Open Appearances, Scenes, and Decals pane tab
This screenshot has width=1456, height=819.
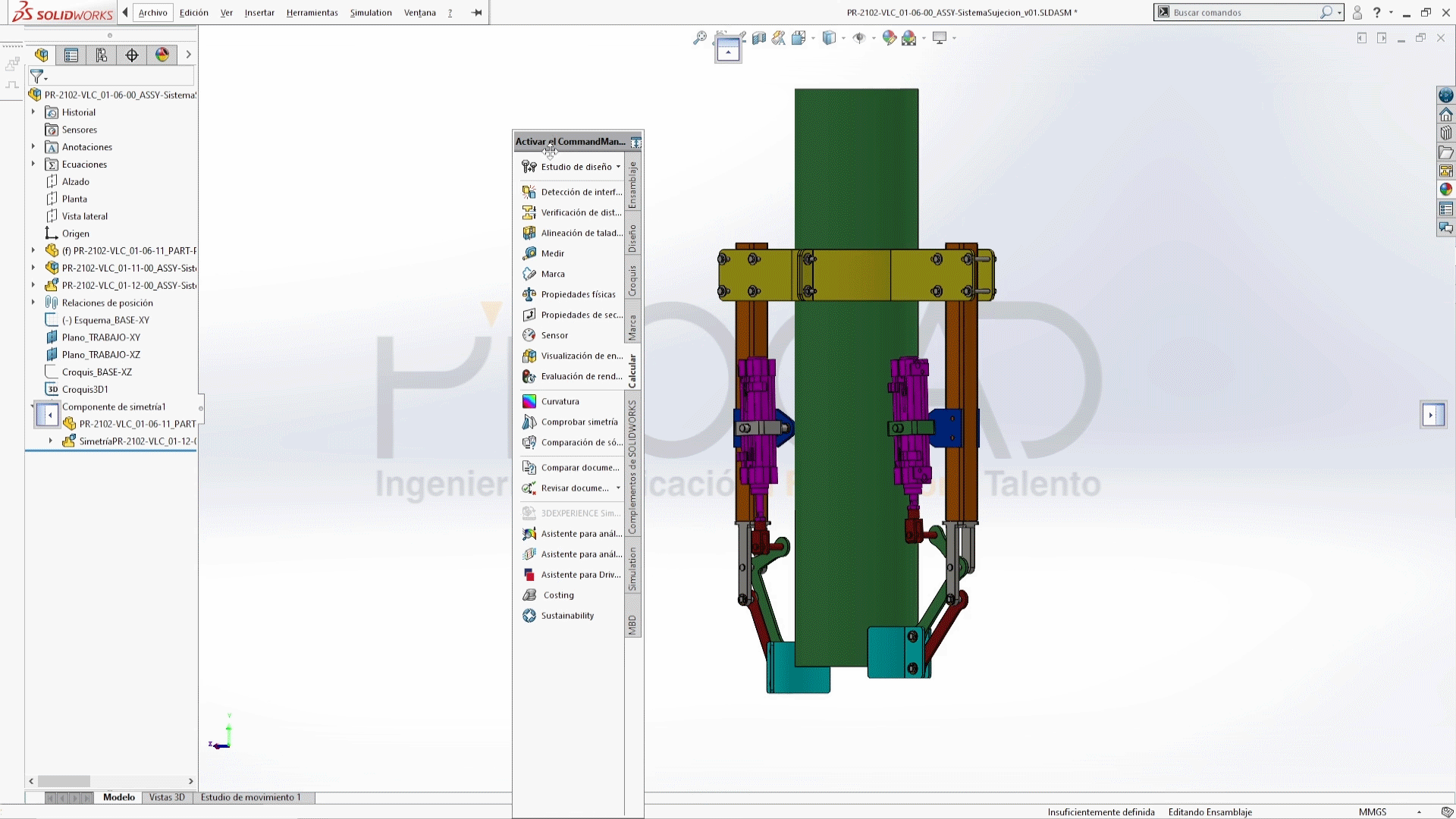click(x=1446, y=190)
